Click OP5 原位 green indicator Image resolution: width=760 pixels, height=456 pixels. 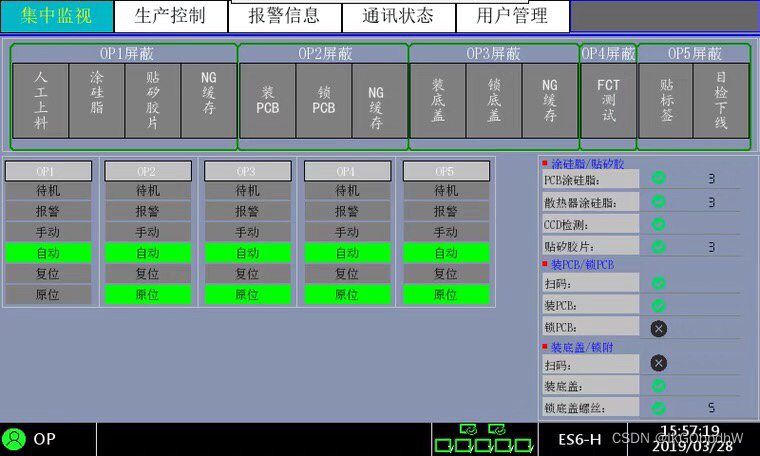point(446,295)
